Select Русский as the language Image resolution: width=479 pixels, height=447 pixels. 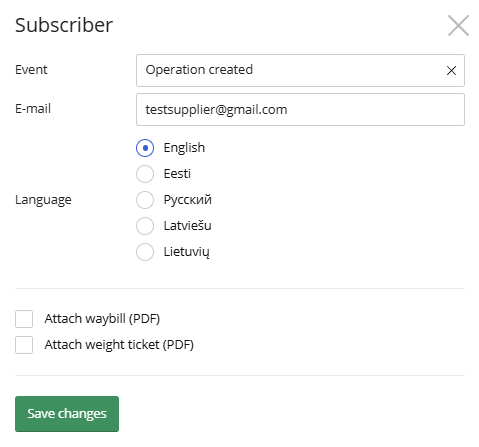point(145,200)
